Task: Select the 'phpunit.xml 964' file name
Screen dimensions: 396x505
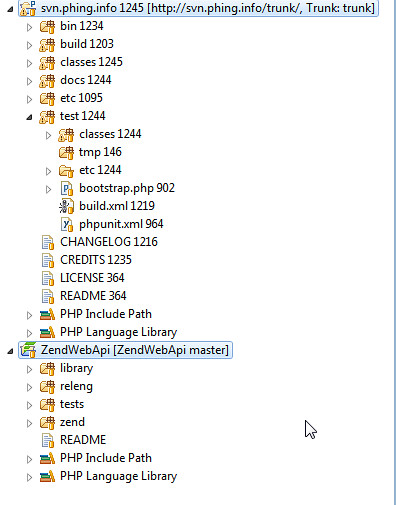Action: [121, 224]
